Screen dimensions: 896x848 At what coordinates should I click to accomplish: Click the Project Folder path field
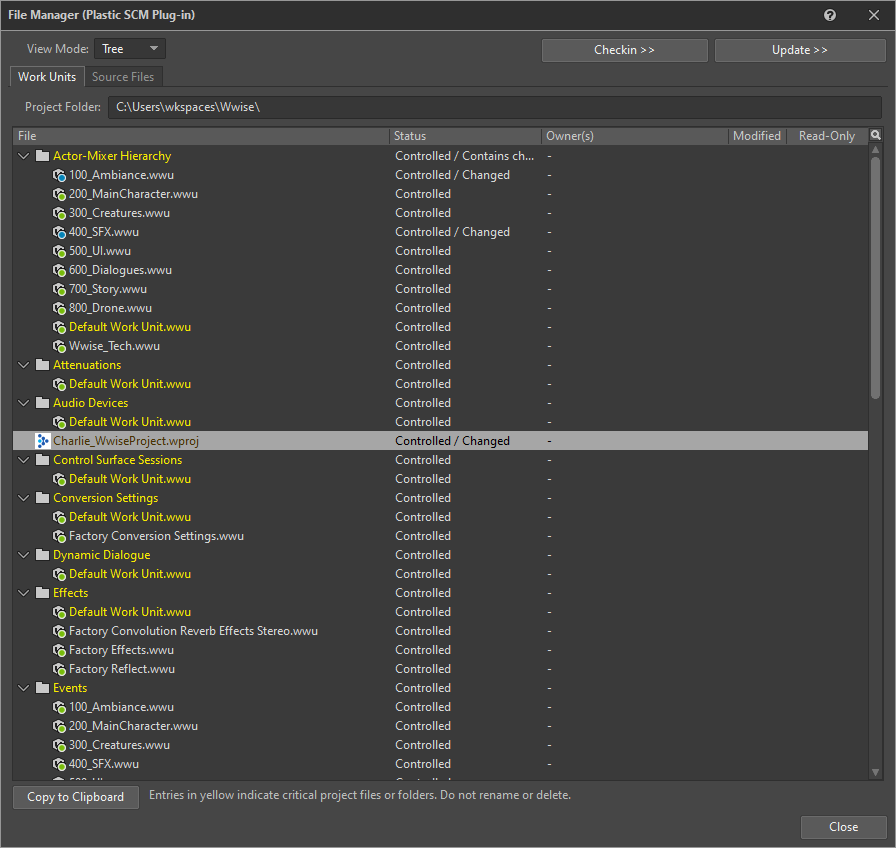pos(495,107)
